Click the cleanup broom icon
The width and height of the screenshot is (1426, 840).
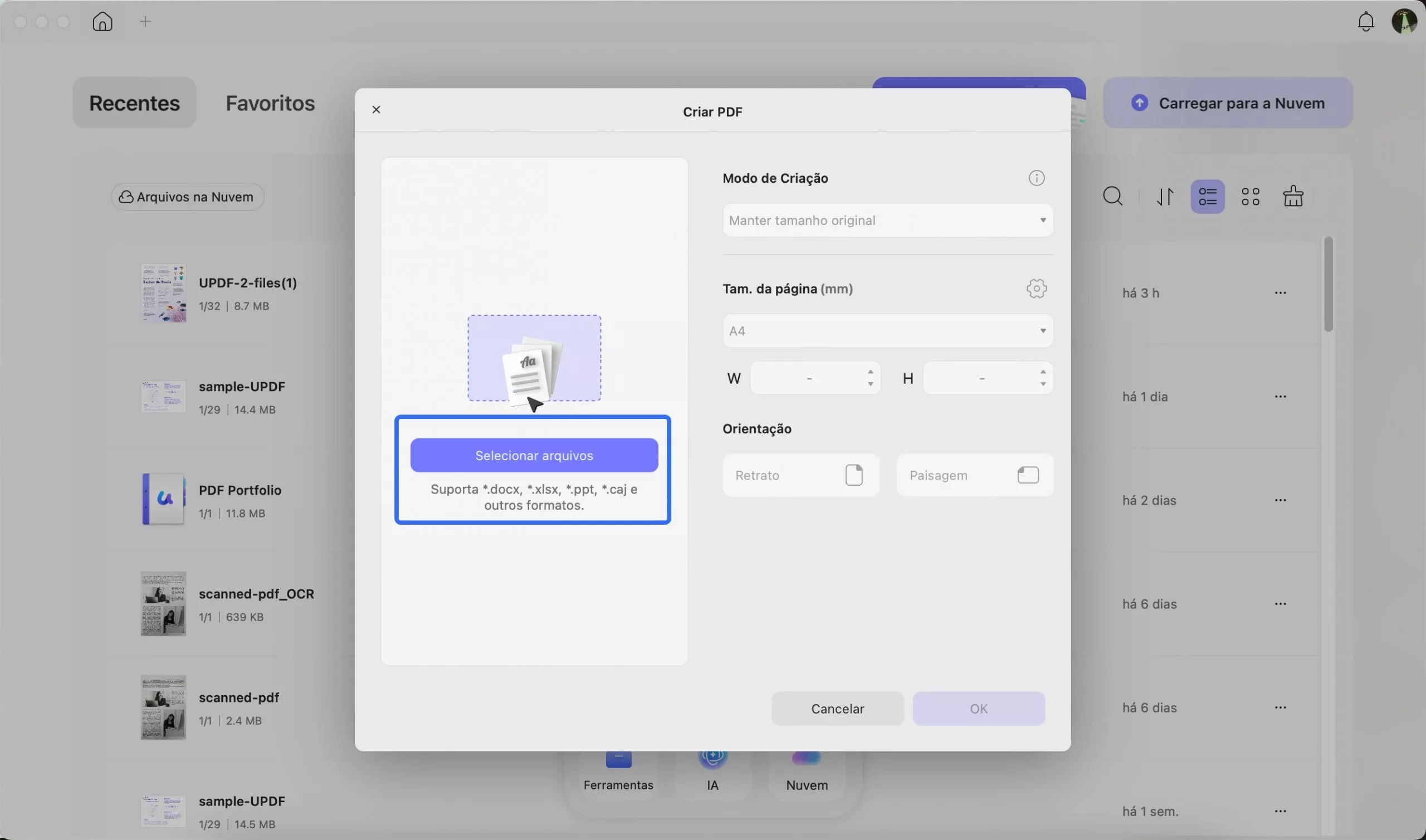(1293, 197)
